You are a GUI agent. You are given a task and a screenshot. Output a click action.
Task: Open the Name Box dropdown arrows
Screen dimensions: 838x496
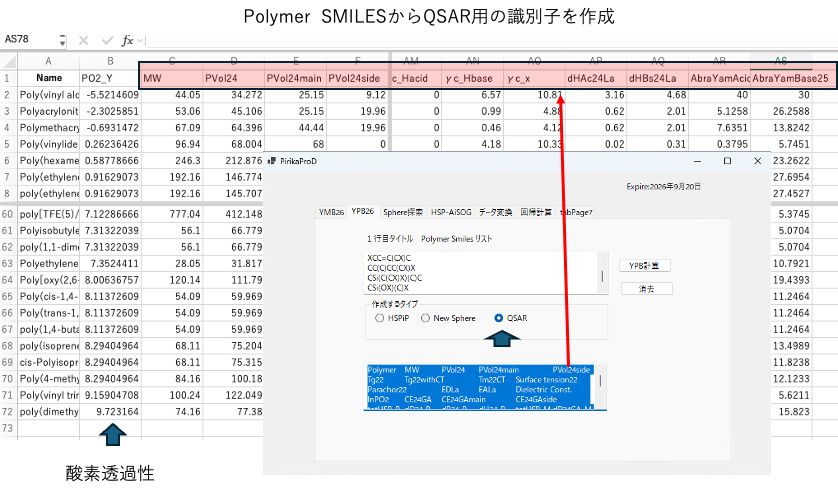pos(63,41)
